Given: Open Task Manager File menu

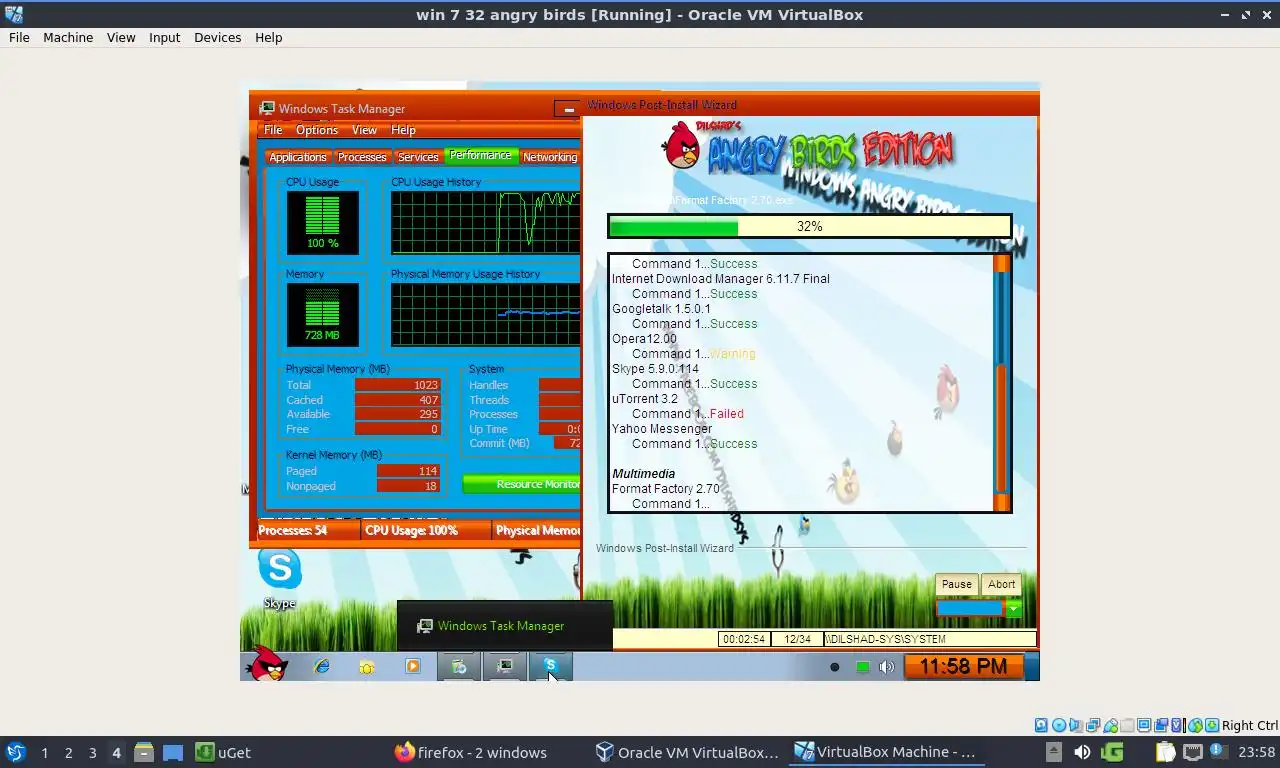Looking at the screenshot, I should click(273, 130).
